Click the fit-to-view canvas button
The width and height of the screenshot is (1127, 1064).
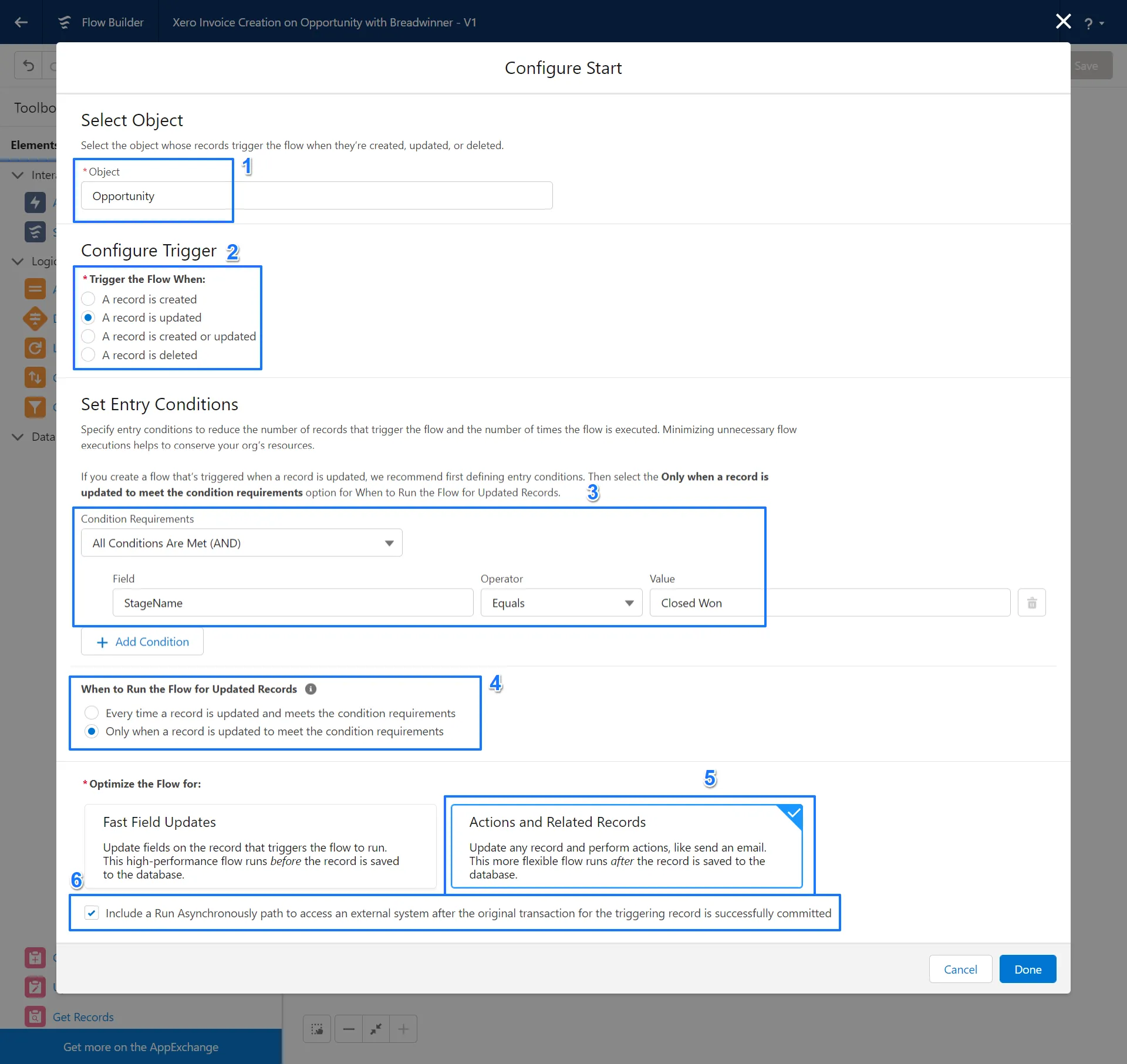pos(376,1029)
